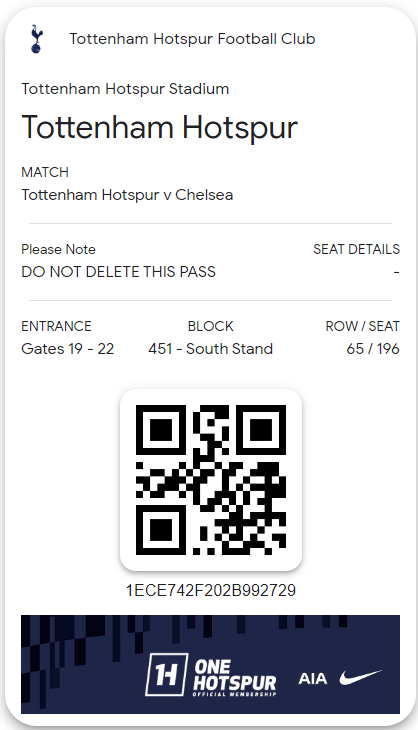Image resolution: width=418 pixels, height=730 pixels.
Task: Click the AIA sponsor logo
Action: pyautogui.click(x=313, y=679)
